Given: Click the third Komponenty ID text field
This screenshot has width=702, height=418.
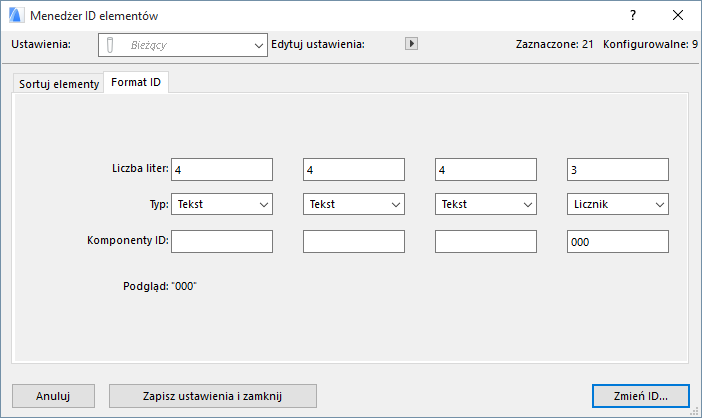Looking at the screenshot, I should (485, 241).
